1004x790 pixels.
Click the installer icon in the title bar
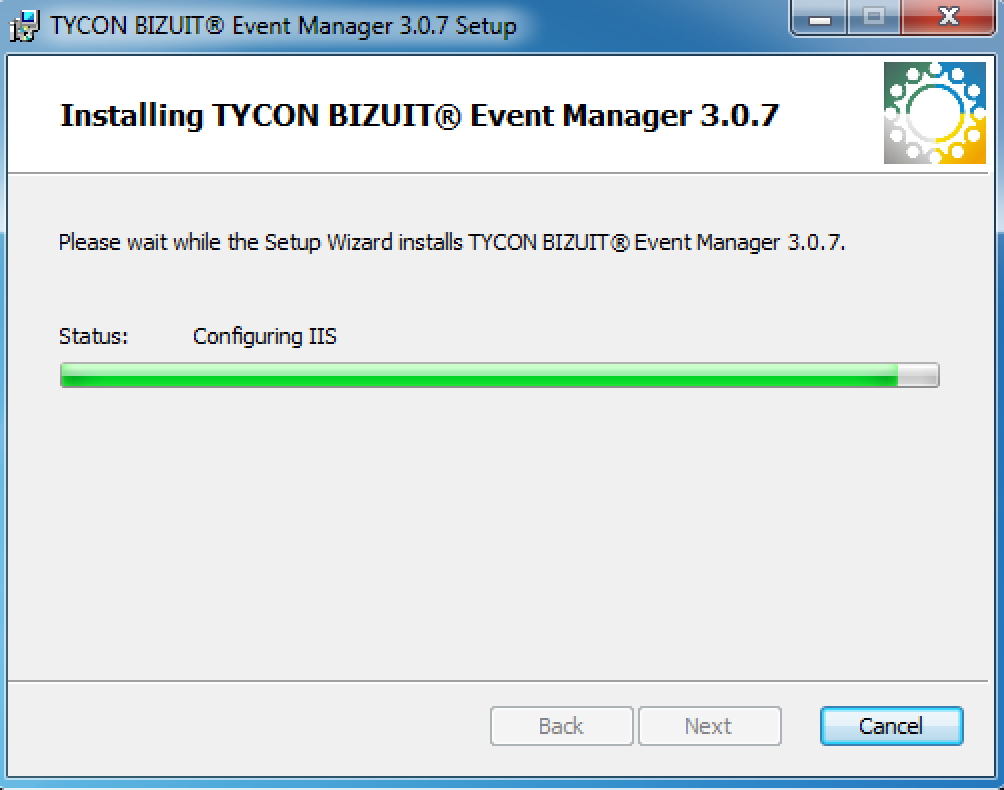tap(24, 26)
